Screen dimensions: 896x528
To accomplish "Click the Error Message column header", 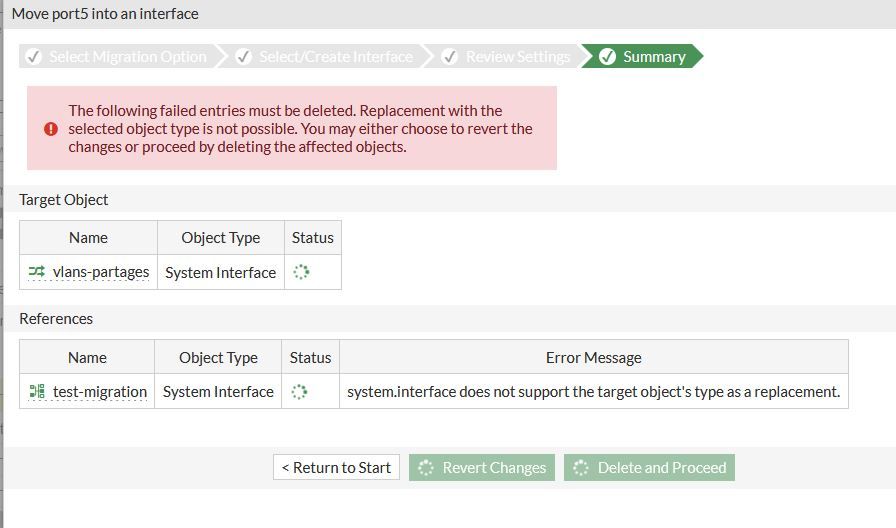I will tap(593, 358).
